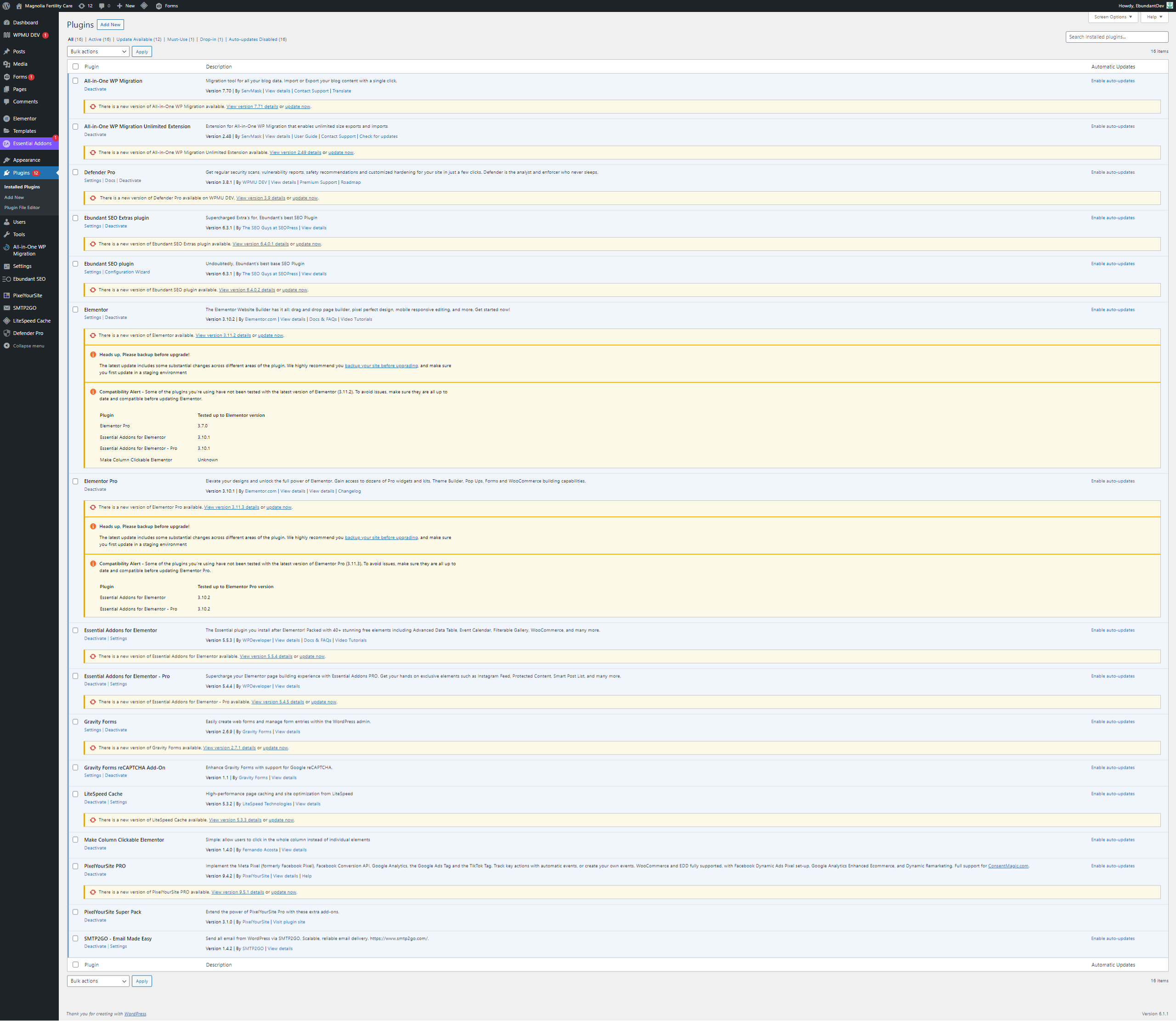1176x1021 pixels.
Task: Focus the Search installed plugins field
Action: [x=1116, y=37]
